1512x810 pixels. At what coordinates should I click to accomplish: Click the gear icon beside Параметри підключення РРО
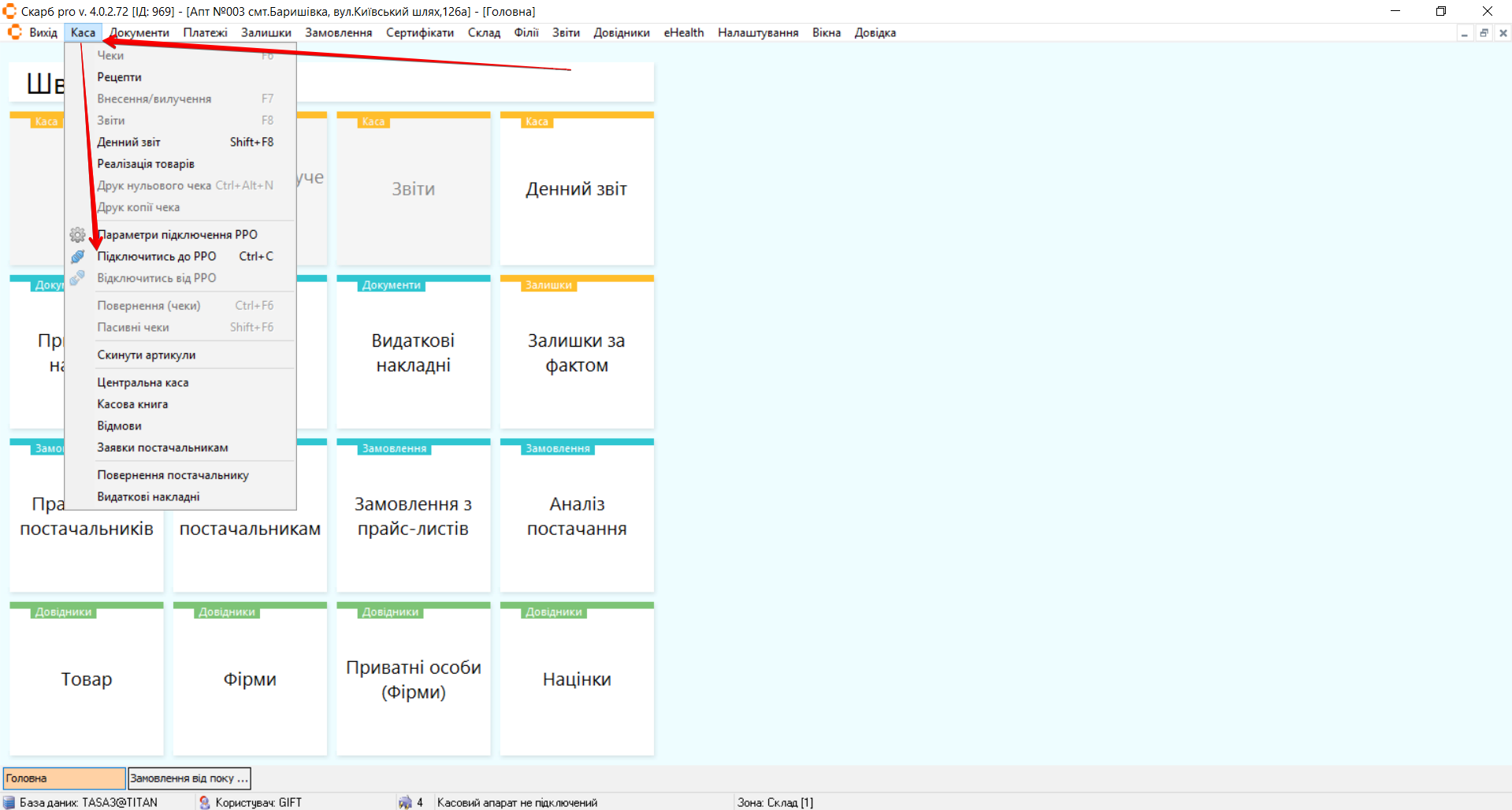[x=77, y=235]
